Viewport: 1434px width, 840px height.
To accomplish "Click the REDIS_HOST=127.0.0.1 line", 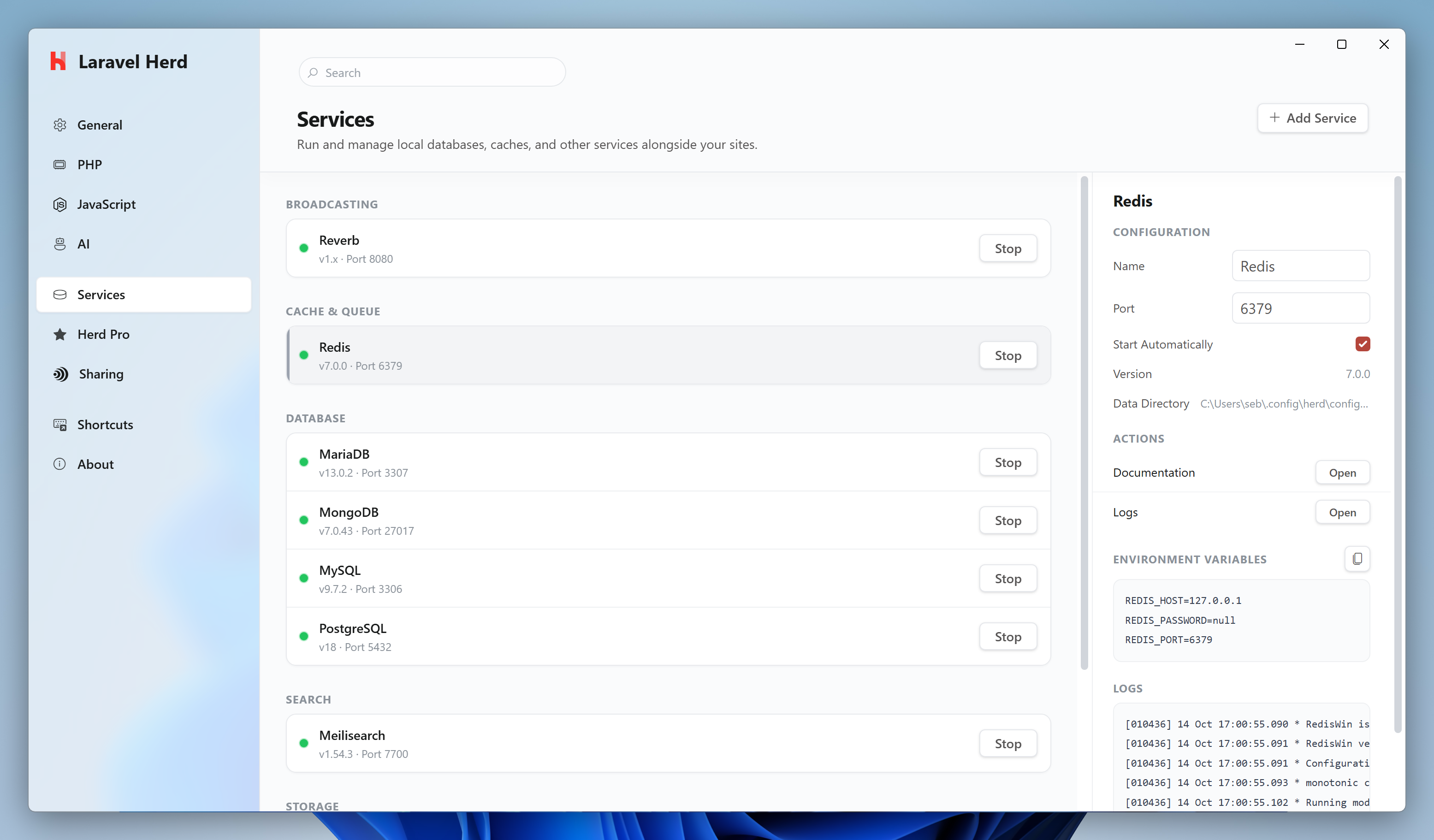I will click(1183, 600).
